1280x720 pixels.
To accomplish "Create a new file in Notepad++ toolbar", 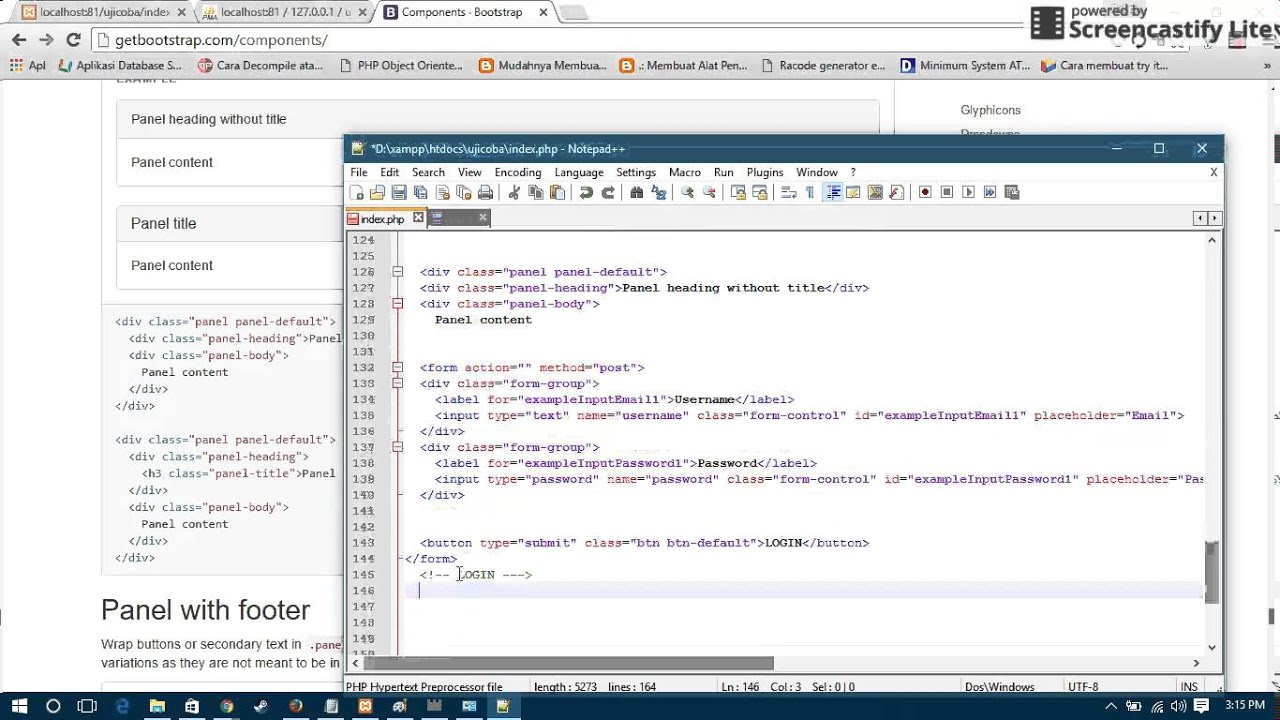I will coord(356,192).
